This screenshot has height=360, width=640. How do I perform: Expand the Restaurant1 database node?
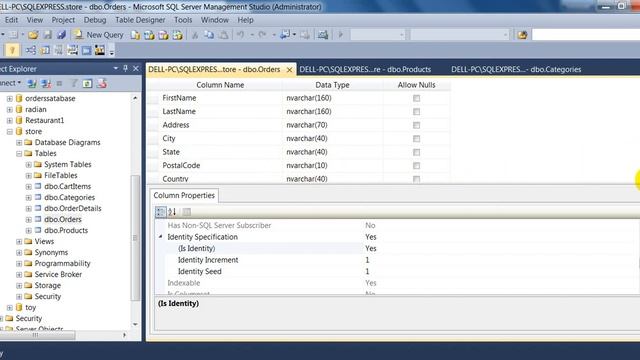pyautogui.click(x=9, y=120)
